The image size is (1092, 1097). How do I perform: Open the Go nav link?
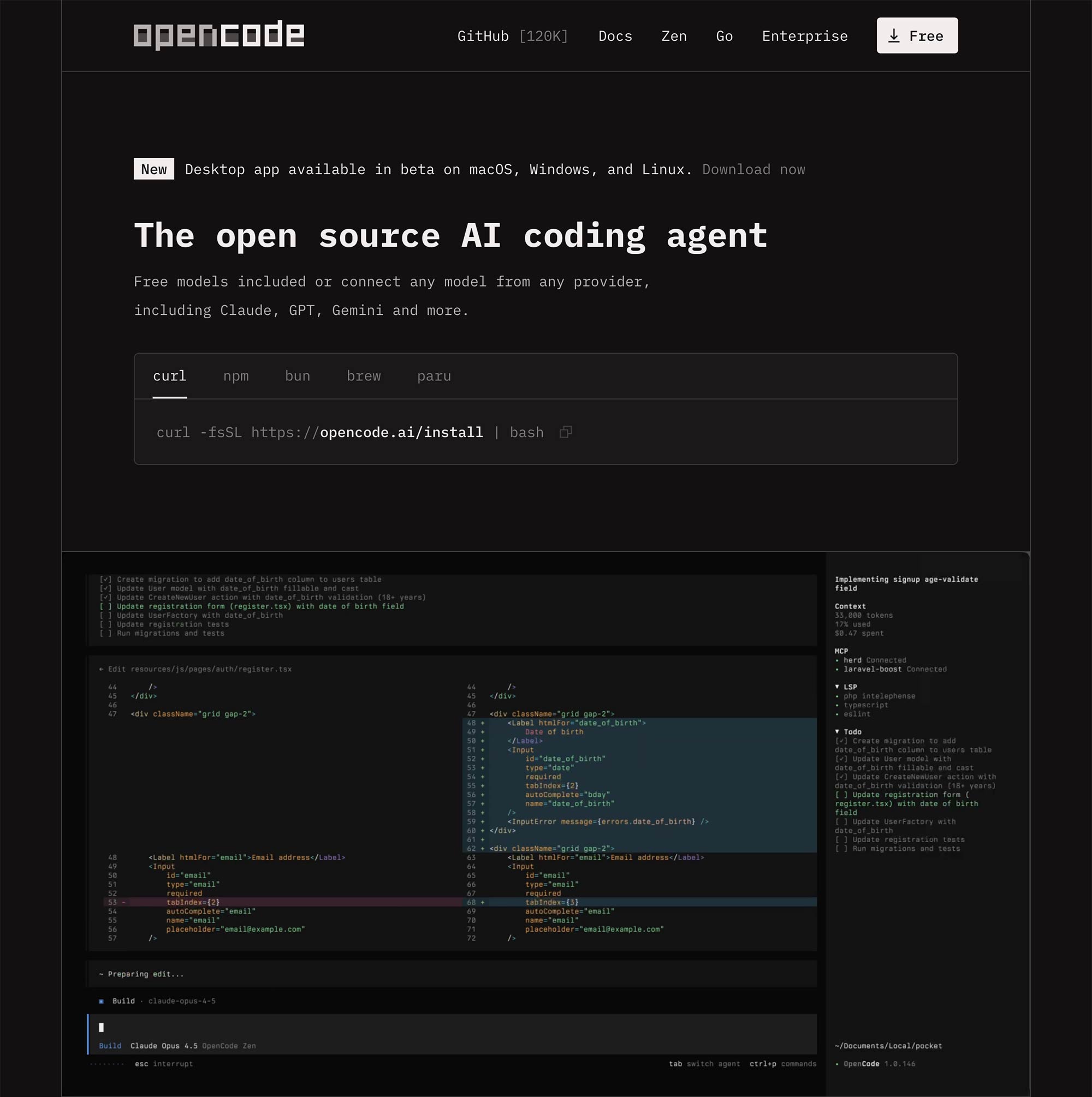[x=724, y=37]
